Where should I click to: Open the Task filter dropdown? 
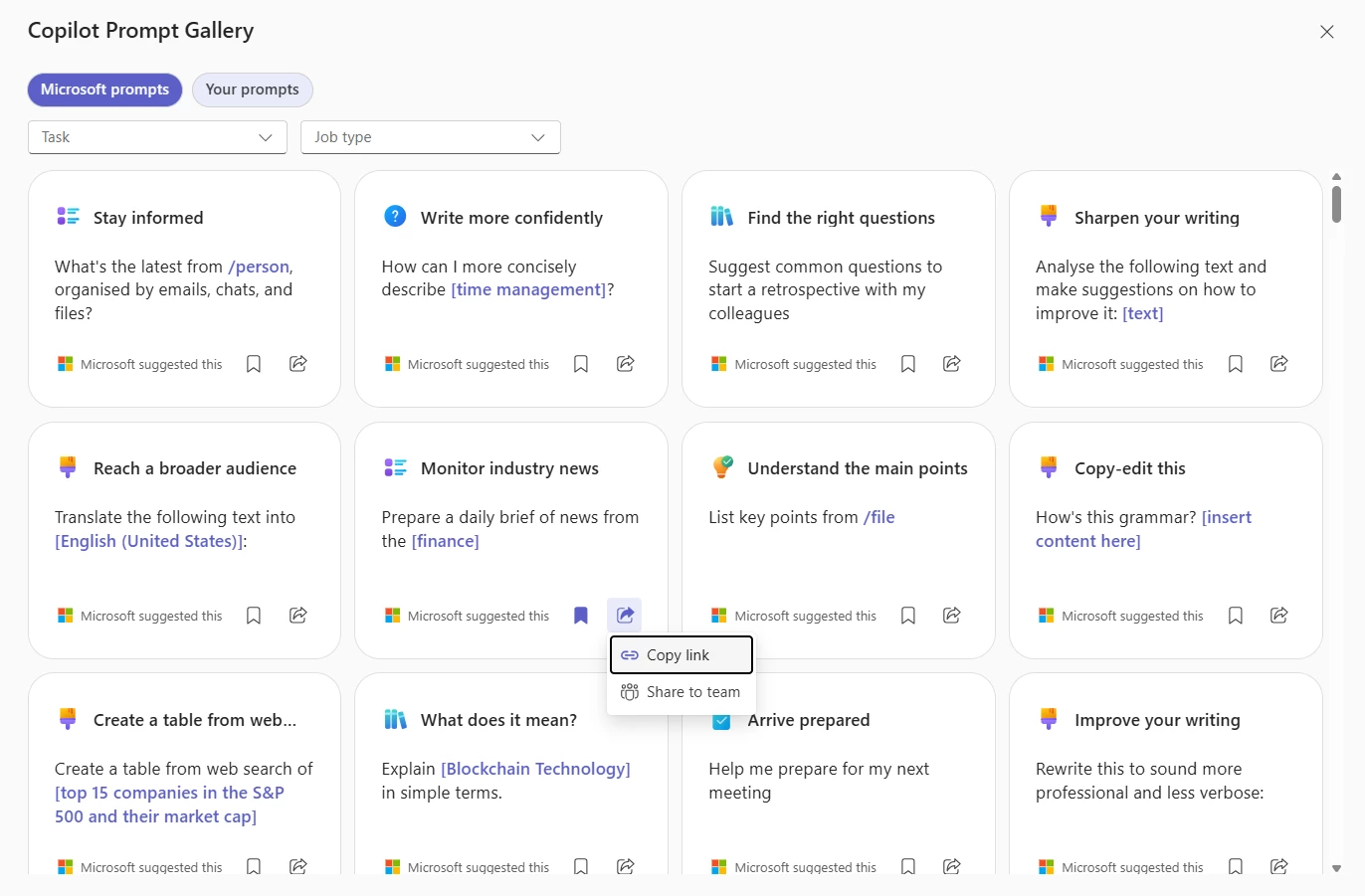[157, 137]
